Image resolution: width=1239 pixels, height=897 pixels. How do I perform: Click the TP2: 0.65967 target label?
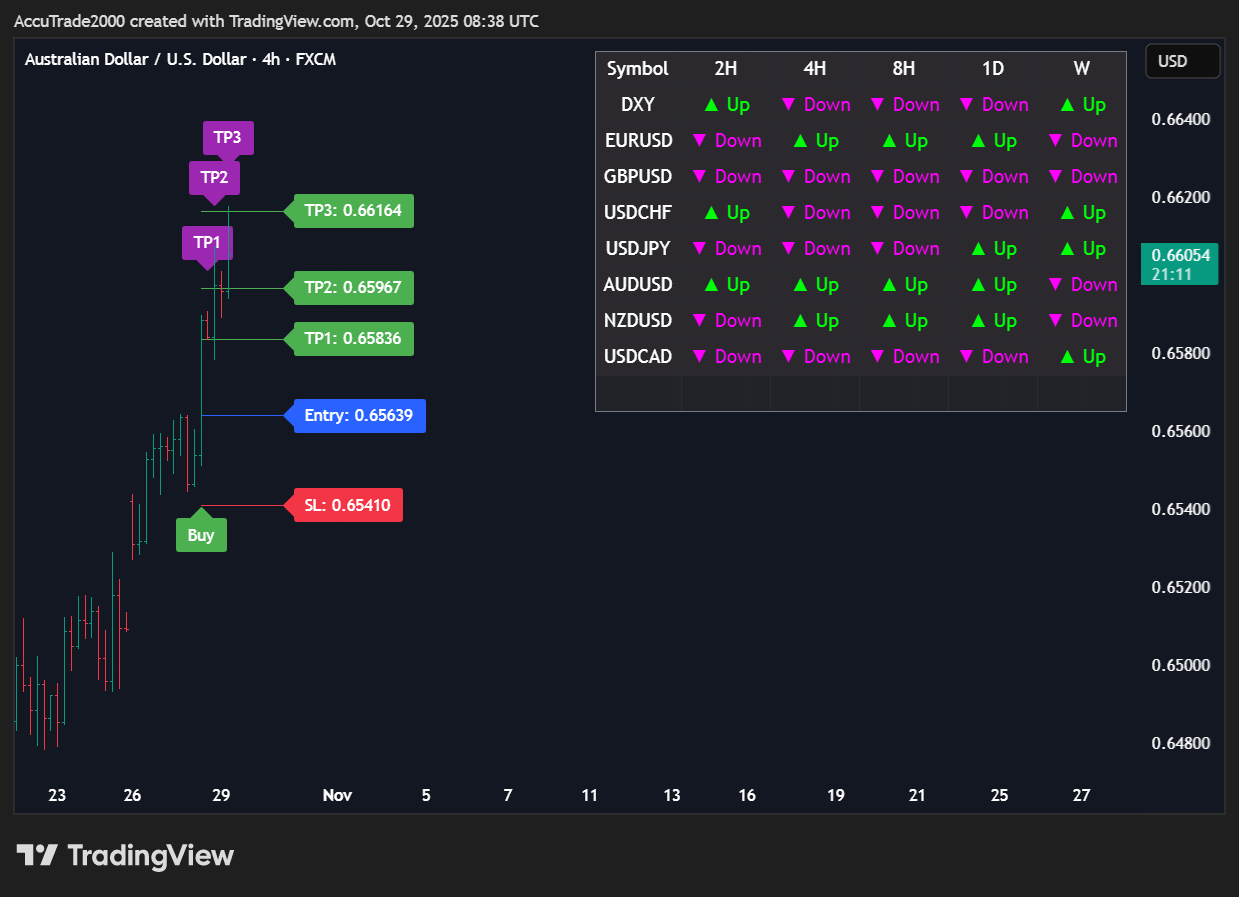(x=353, y=288)
